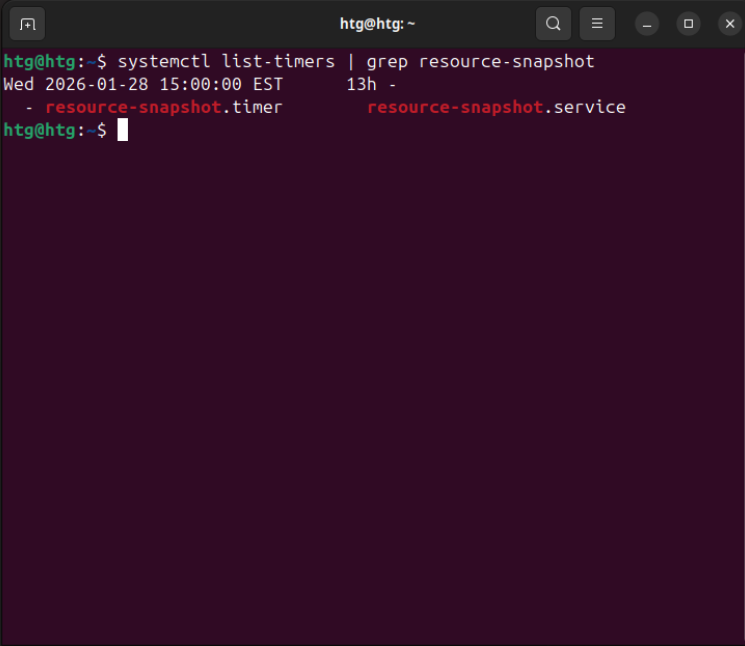
Task: Click the pipe character in the command
Action: 351,62
